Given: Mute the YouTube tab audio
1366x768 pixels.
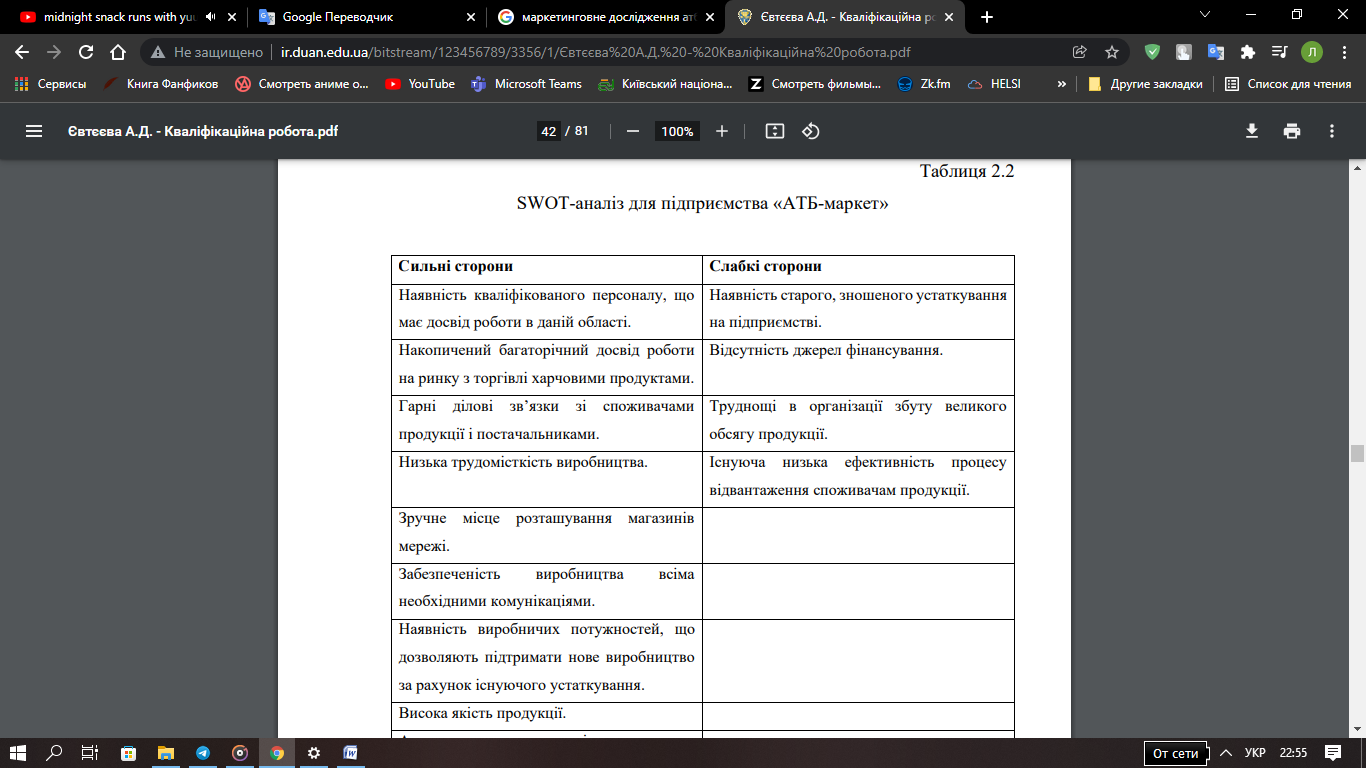Looking at the screenshot, I should coord(211,17).
